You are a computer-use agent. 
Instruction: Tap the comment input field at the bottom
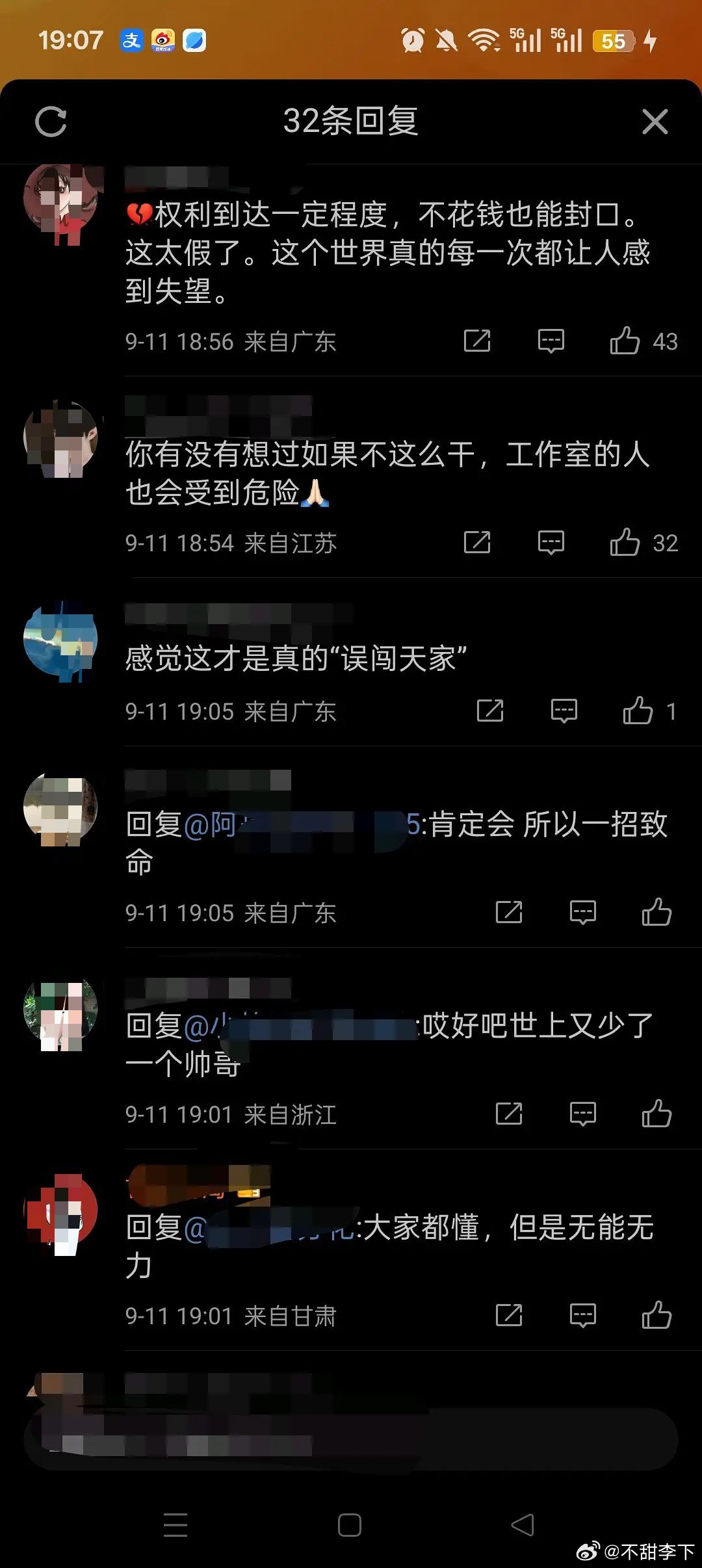click(351, 1439)
